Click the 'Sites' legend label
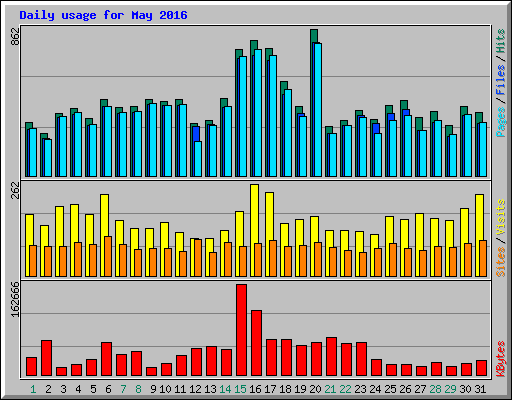Screen dimensions: 512x400 501,262
